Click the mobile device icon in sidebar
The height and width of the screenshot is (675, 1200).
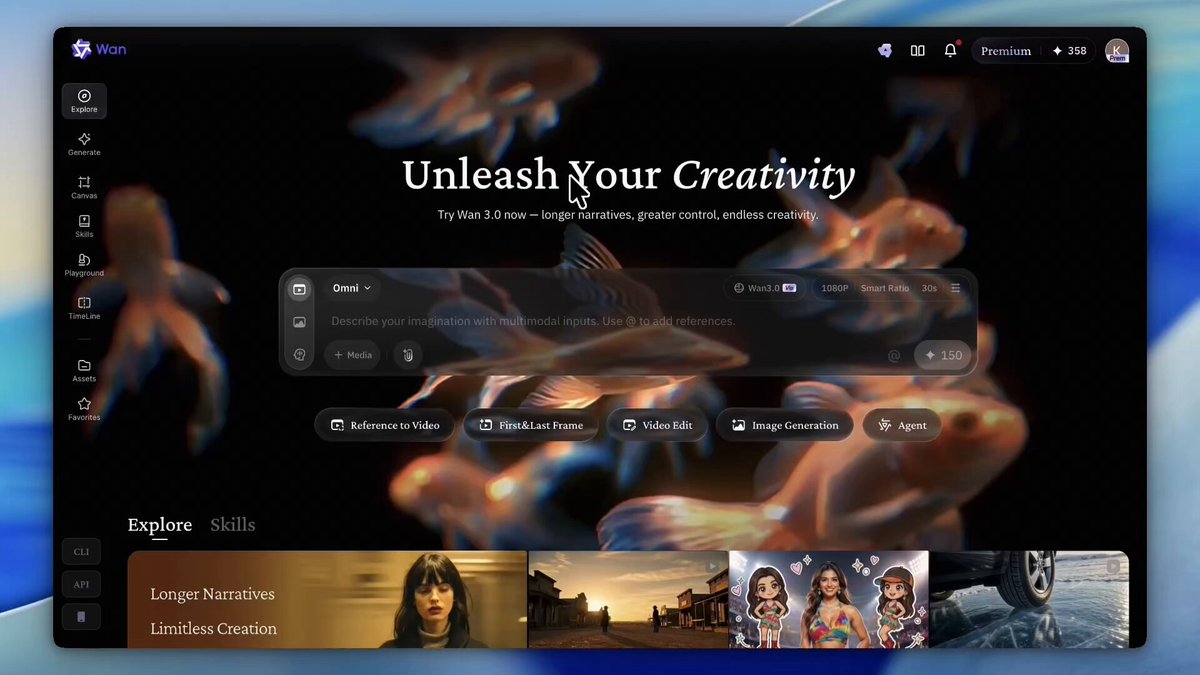[81, 617]
